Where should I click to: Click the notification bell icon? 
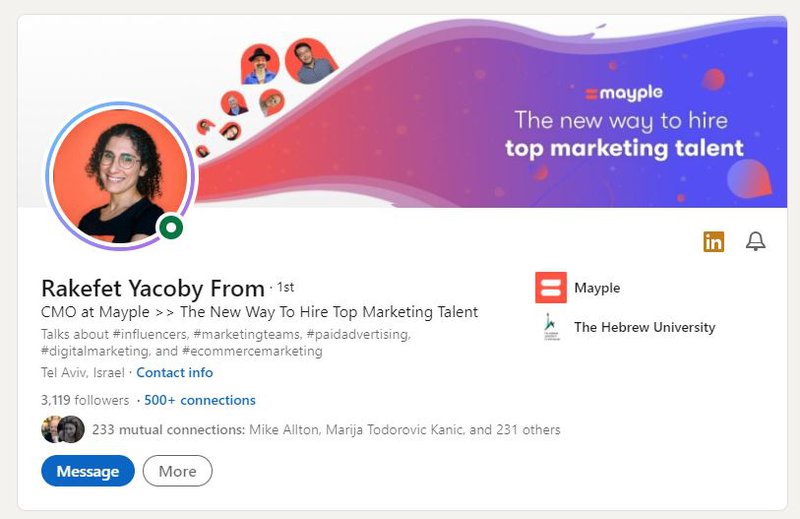click(756, 241)
